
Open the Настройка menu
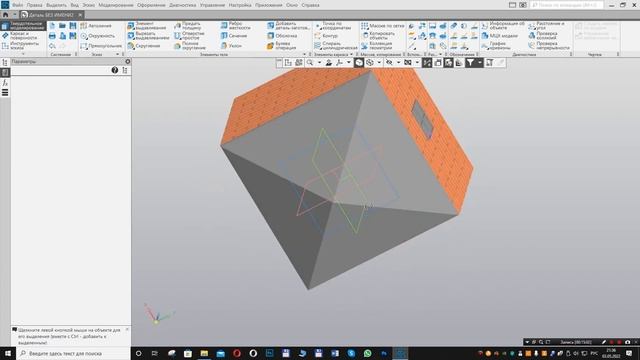coord(240,5)
